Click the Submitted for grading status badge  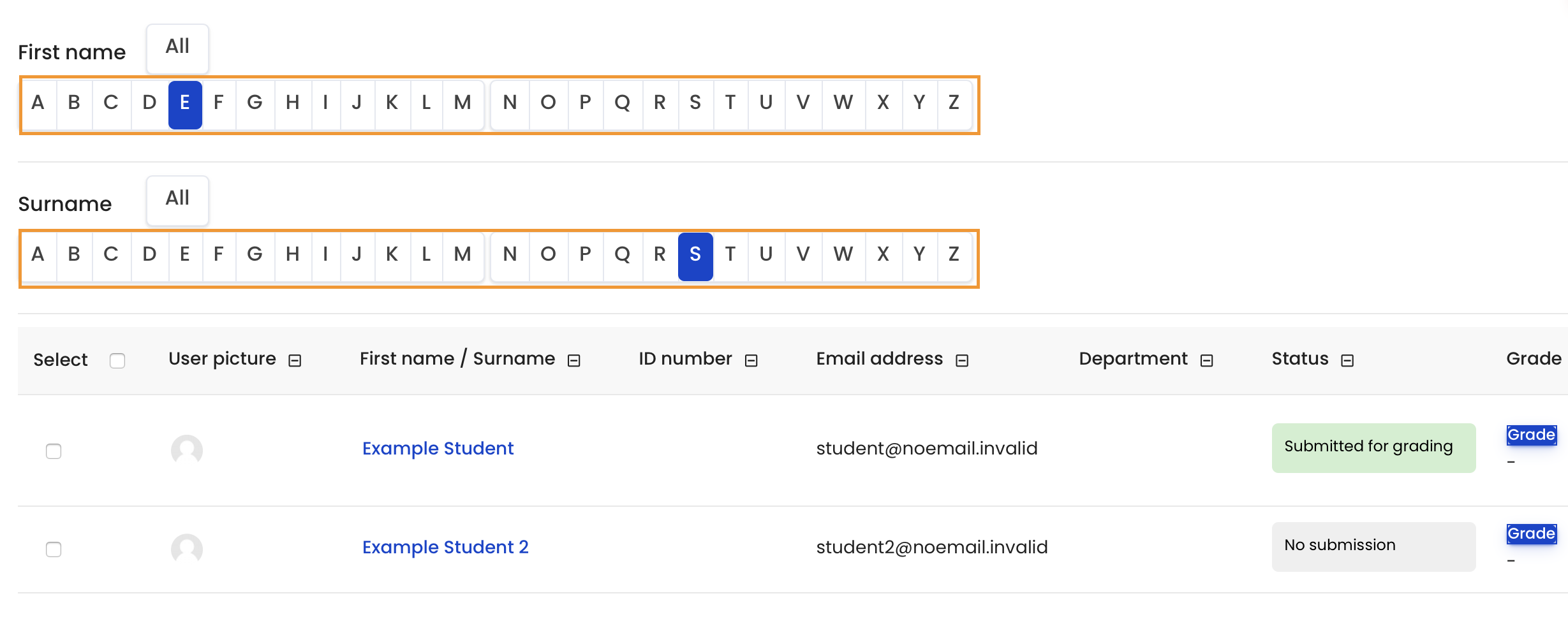1373,447
